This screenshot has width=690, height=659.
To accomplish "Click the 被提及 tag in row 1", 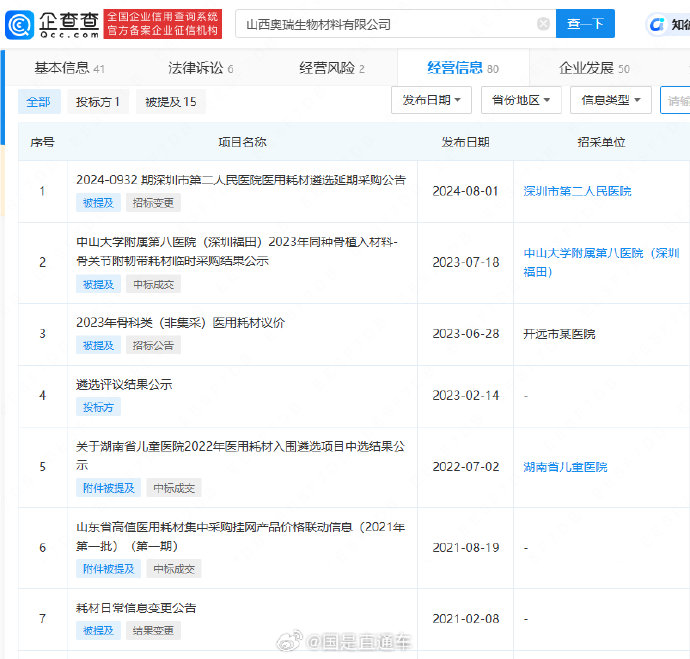I will (98, 203).
